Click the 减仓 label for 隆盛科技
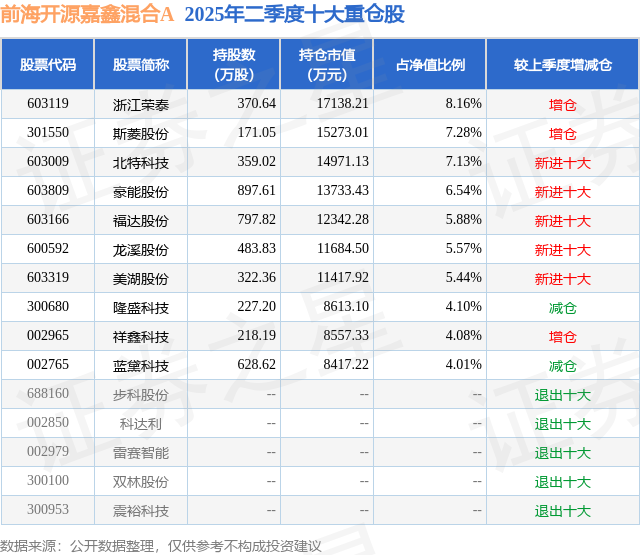640x555 pixels. click(563, 308)
